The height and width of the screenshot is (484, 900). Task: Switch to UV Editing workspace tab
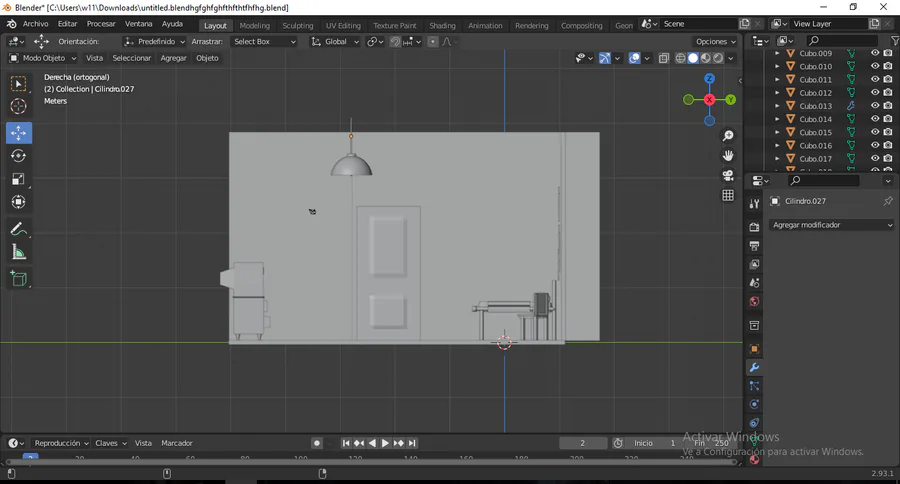(x=343, y=25)
